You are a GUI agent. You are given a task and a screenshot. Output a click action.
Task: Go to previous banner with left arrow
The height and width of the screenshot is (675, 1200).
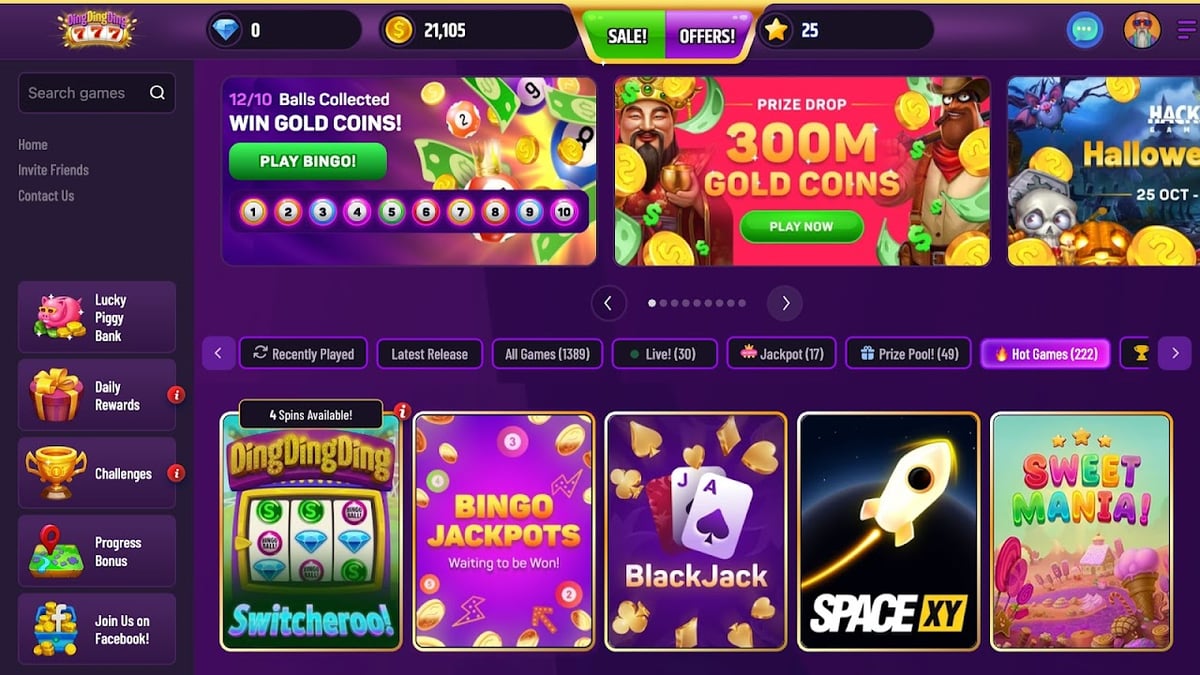tap(608, 303)
